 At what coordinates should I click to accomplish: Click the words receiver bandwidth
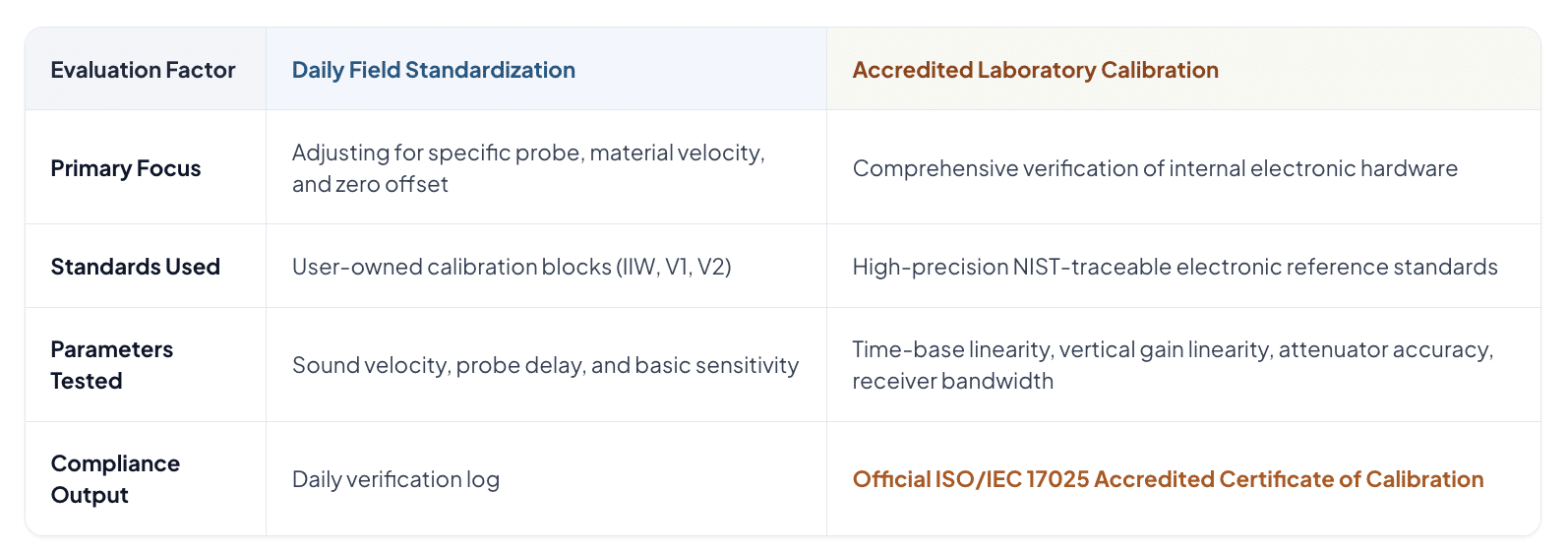tap(952, 381)
